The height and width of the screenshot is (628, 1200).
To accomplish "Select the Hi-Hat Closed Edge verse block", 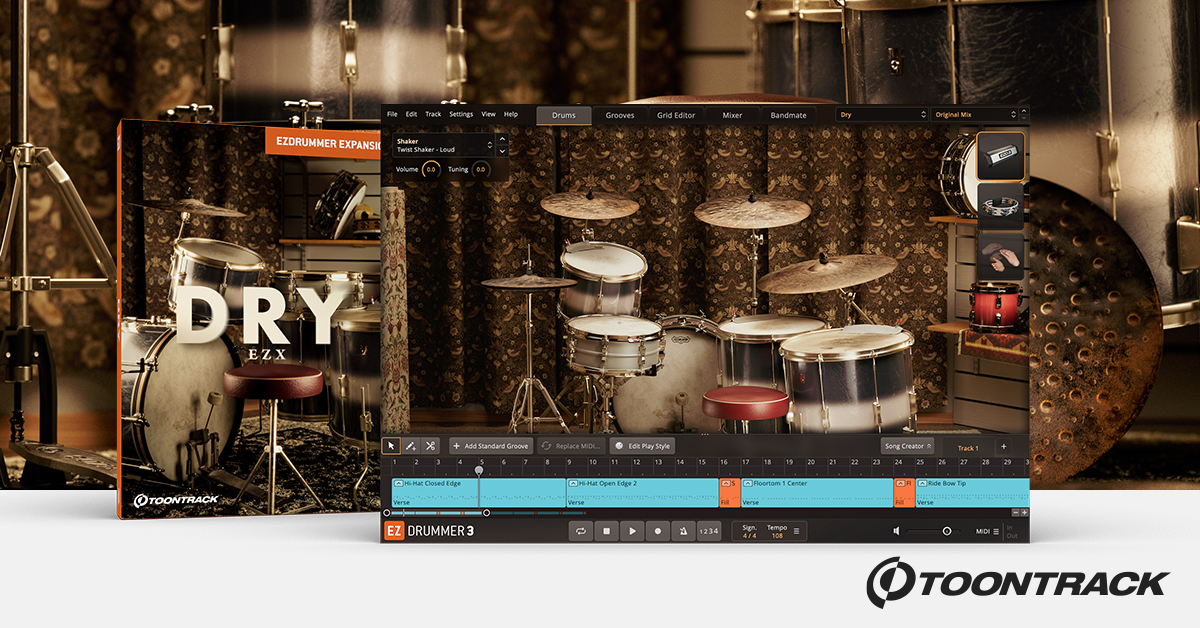I will tap(478, 492).
